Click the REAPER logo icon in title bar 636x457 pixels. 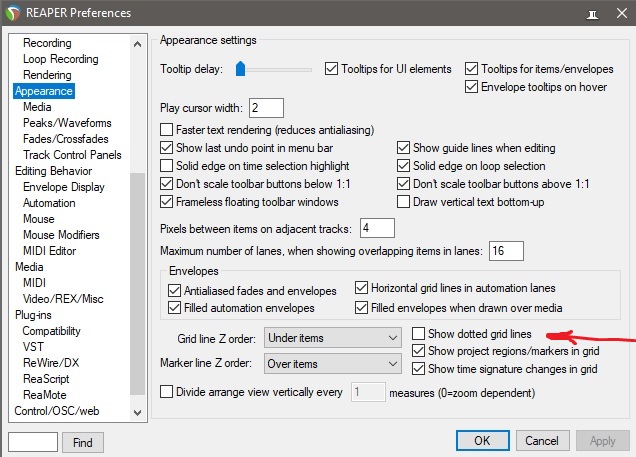[x=13, y=13]
